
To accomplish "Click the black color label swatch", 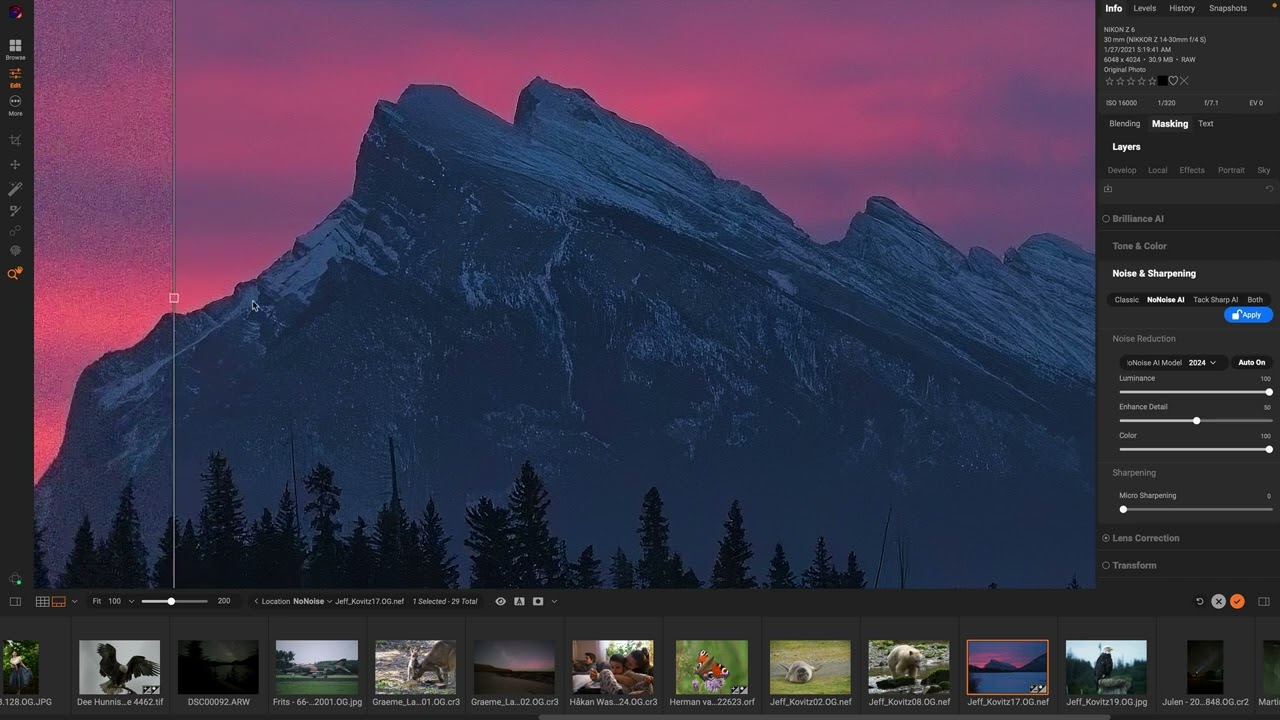I will point(1162,81).
